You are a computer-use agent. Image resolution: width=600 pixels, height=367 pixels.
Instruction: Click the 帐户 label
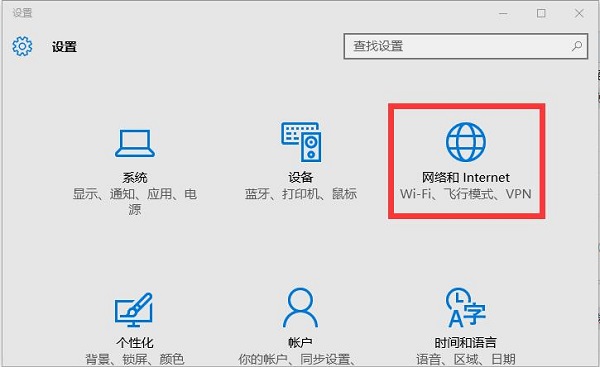[301, 343]
